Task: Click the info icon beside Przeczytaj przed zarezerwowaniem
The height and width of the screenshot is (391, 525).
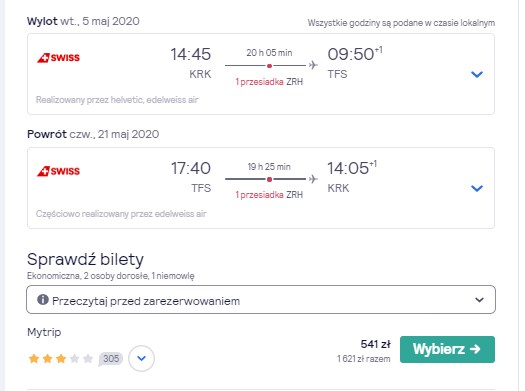Action: coord(43,299)
